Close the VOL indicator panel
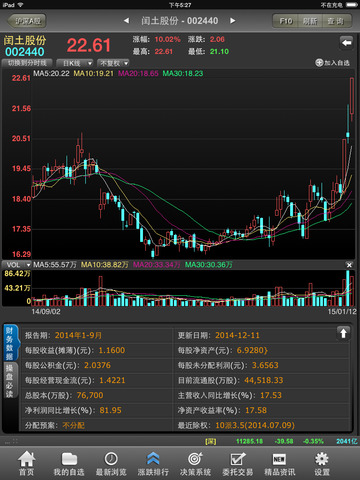 tap(349, 265)
